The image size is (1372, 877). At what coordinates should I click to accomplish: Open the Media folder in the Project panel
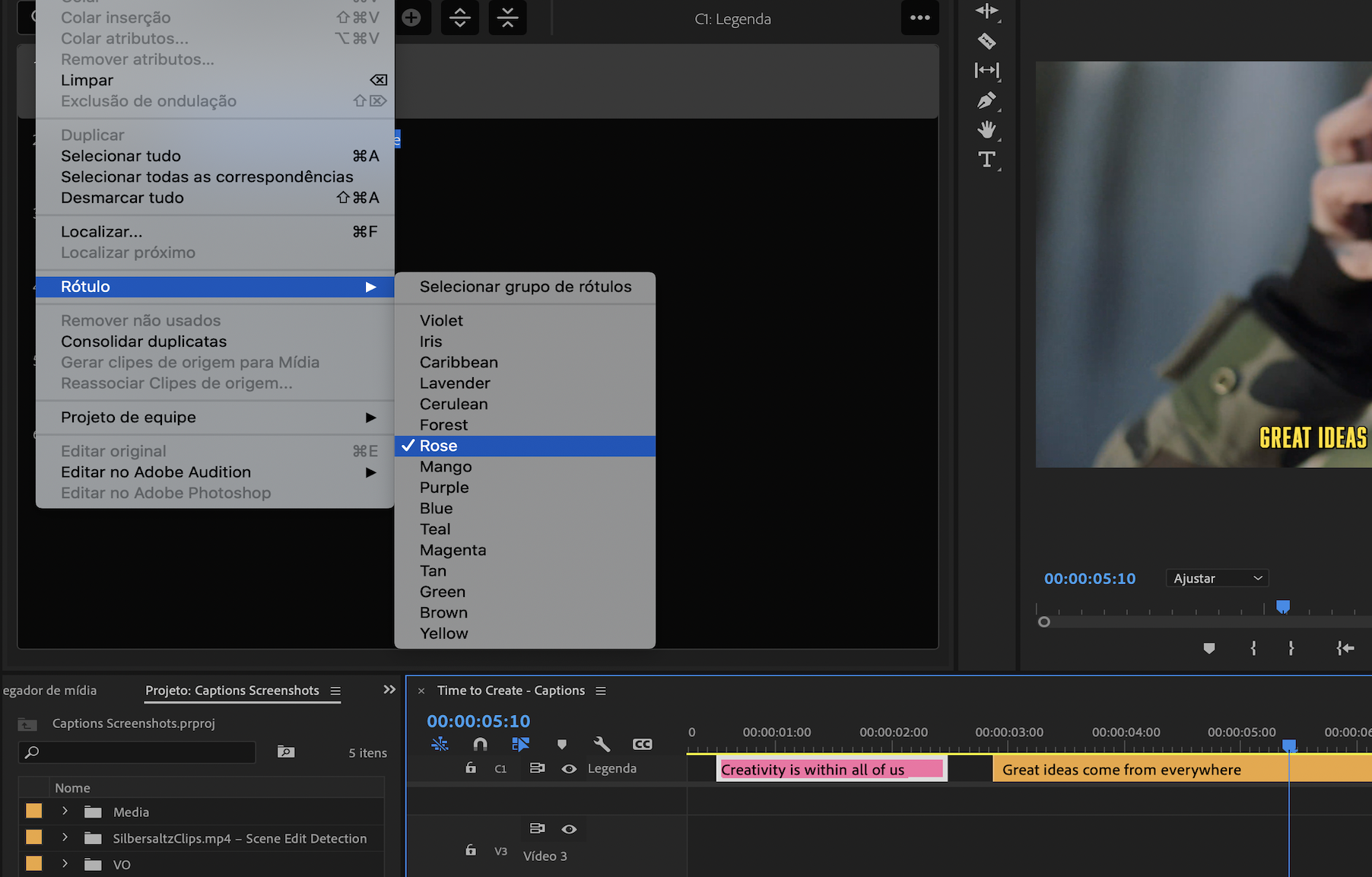[93, 812]
